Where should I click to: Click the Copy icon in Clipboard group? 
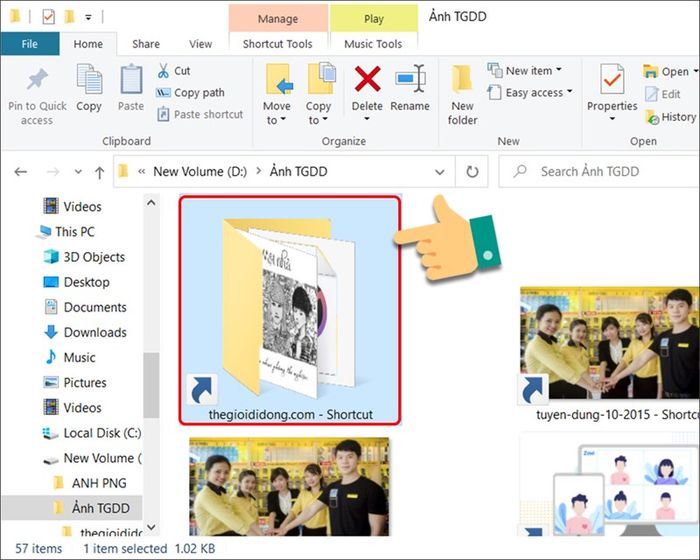pos(89,79)
